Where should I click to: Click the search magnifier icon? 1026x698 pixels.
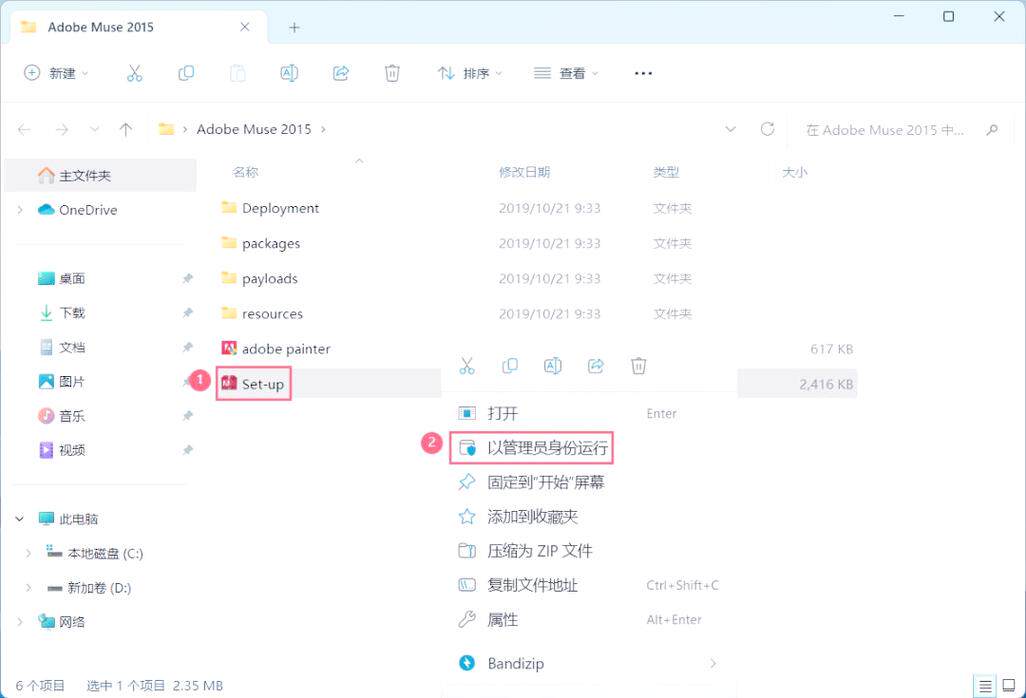[992, 130]
